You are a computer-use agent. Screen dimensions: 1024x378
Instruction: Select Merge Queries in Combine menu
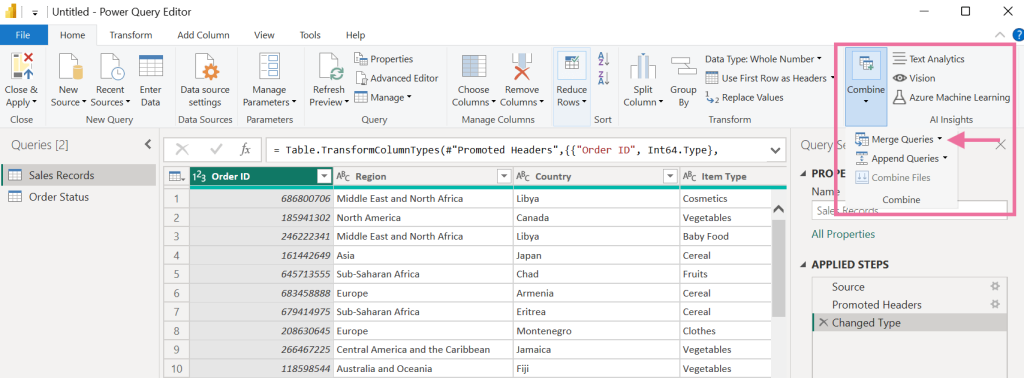[899, 139]
